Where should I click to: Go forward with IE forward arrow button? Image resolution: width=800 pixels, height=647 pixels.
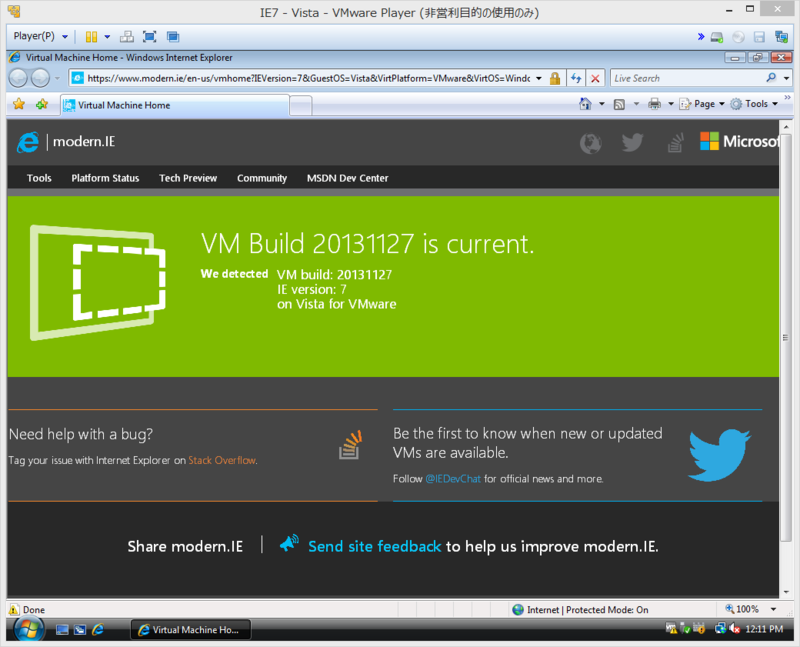pos(40,78)
